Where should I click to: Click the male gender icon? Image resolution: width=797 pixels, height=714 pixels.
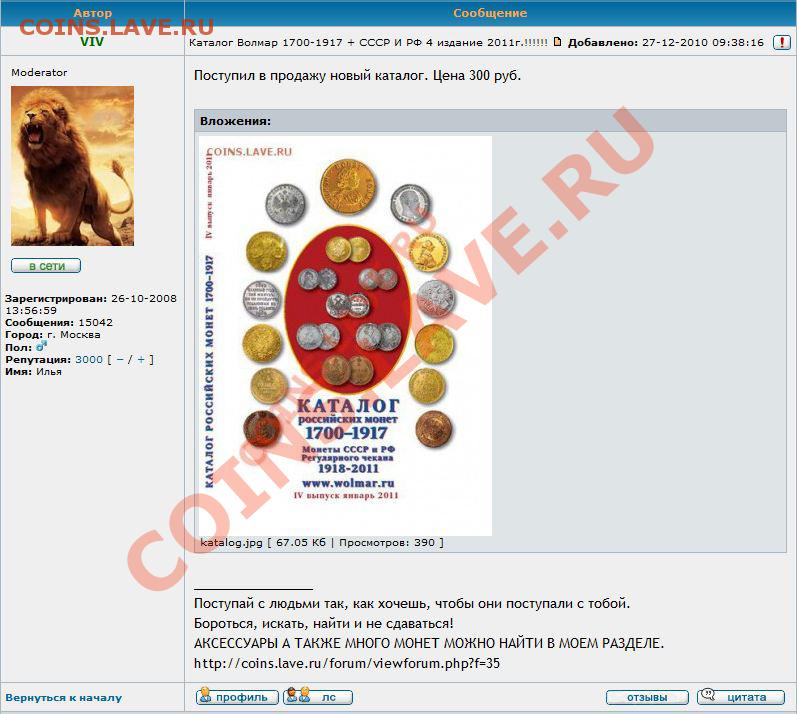[41, 347]
